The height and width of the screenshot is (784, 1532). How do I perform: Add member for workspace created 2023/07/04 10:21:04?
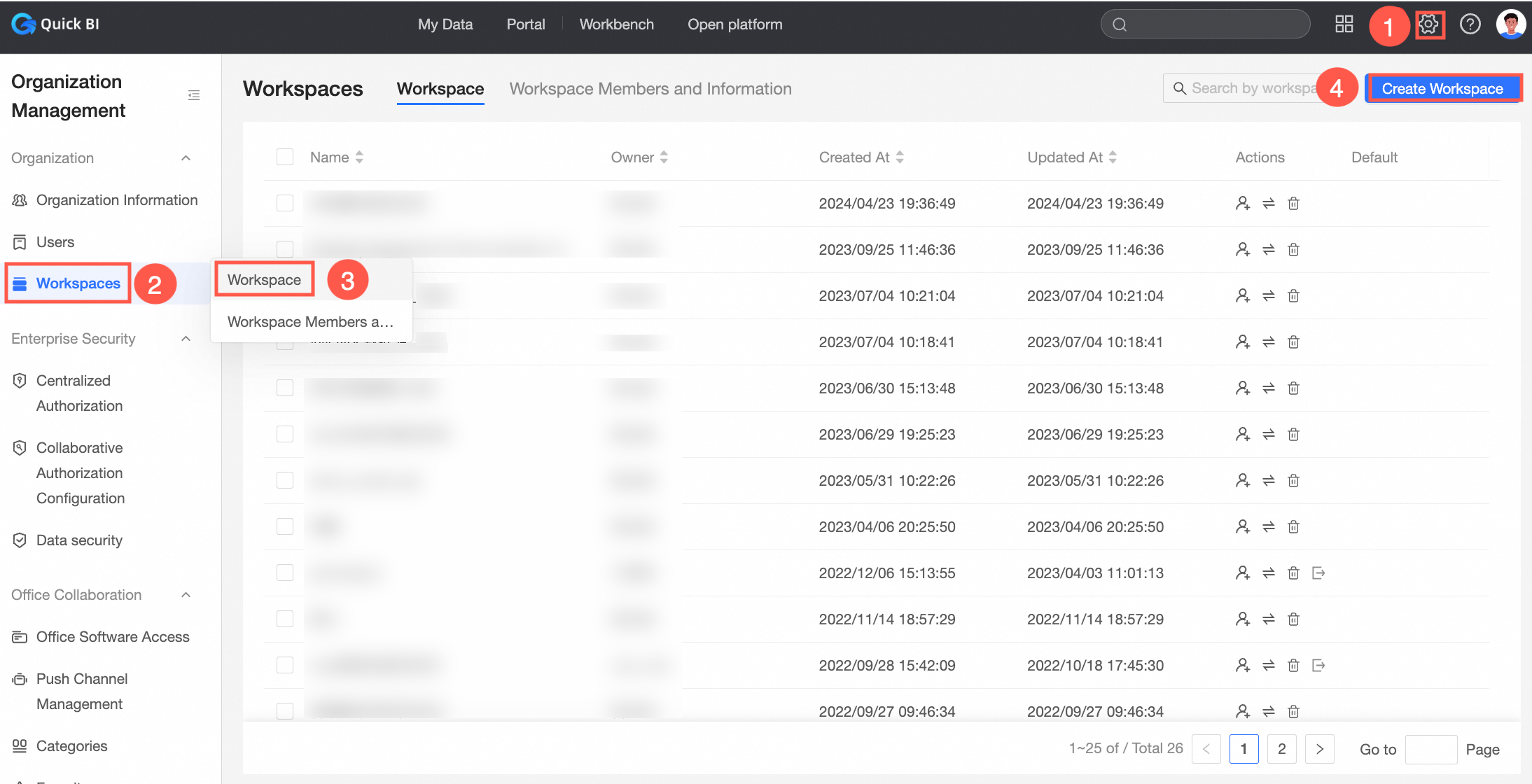click(x=1243, y=296)
